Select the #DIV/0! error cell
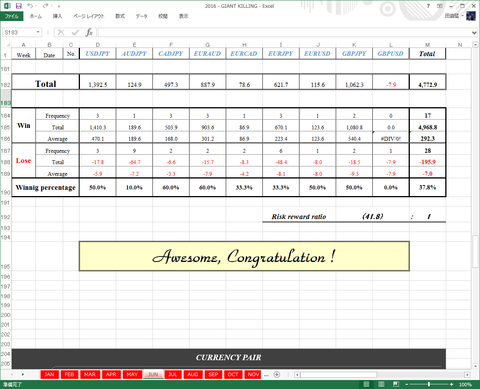 point(391,139)
